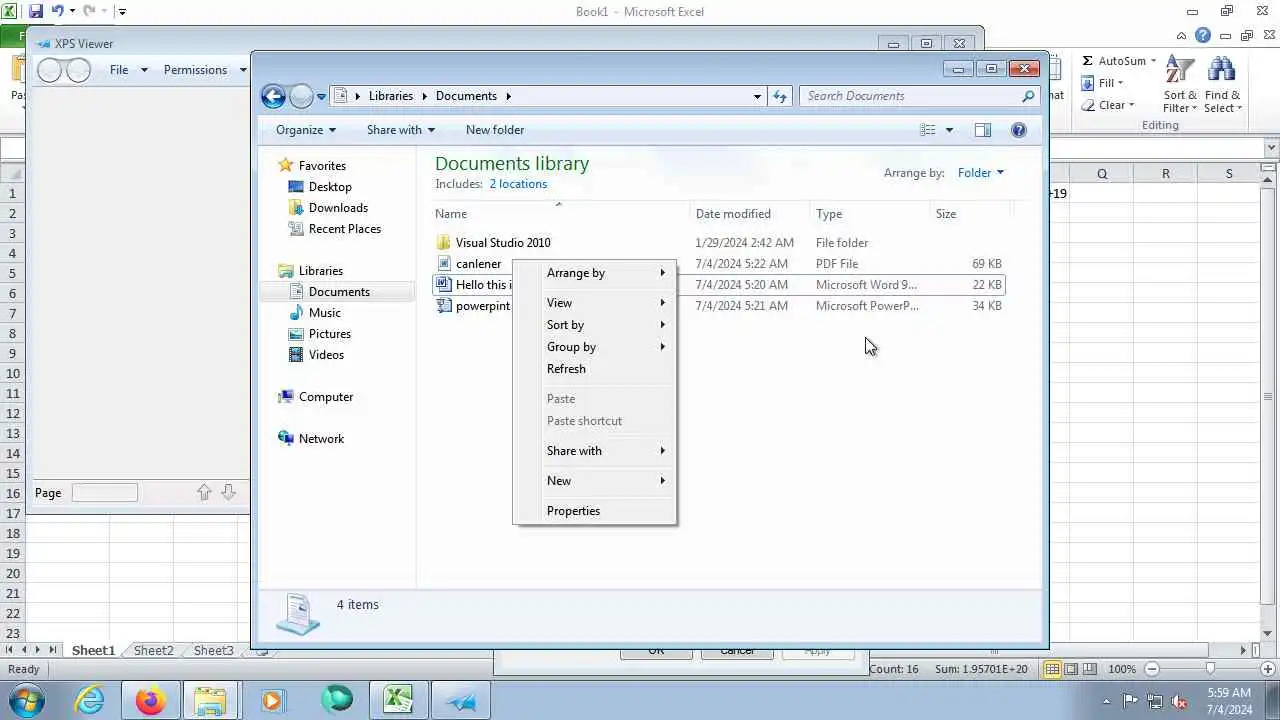
Task: Open the Clear dropdown in Excel
Action: pos(1108,105)
